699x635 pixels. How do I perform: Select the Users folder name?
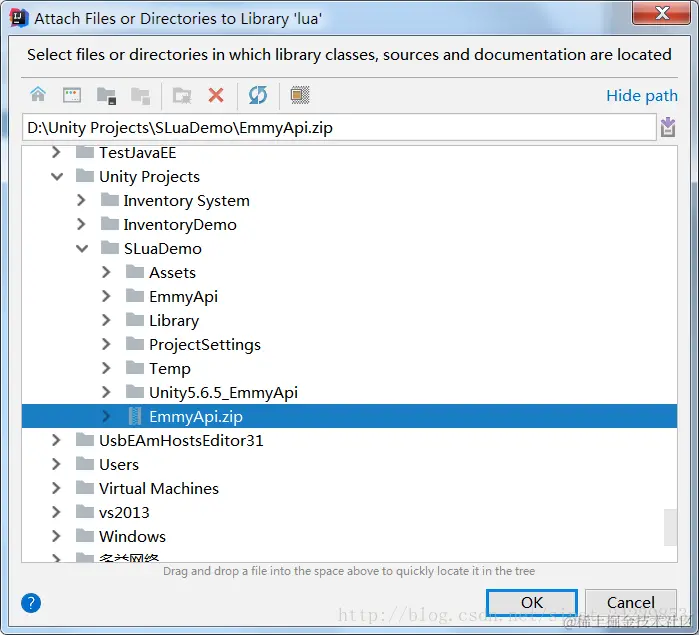(x=119, y=465)
